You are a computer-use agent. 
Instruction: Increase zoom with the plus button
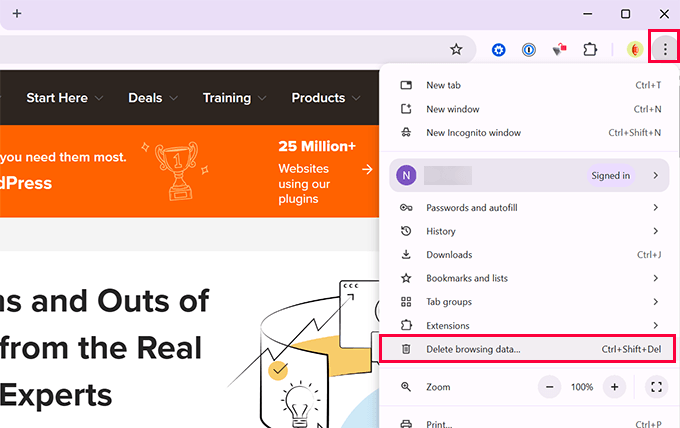tap(614, 387)
